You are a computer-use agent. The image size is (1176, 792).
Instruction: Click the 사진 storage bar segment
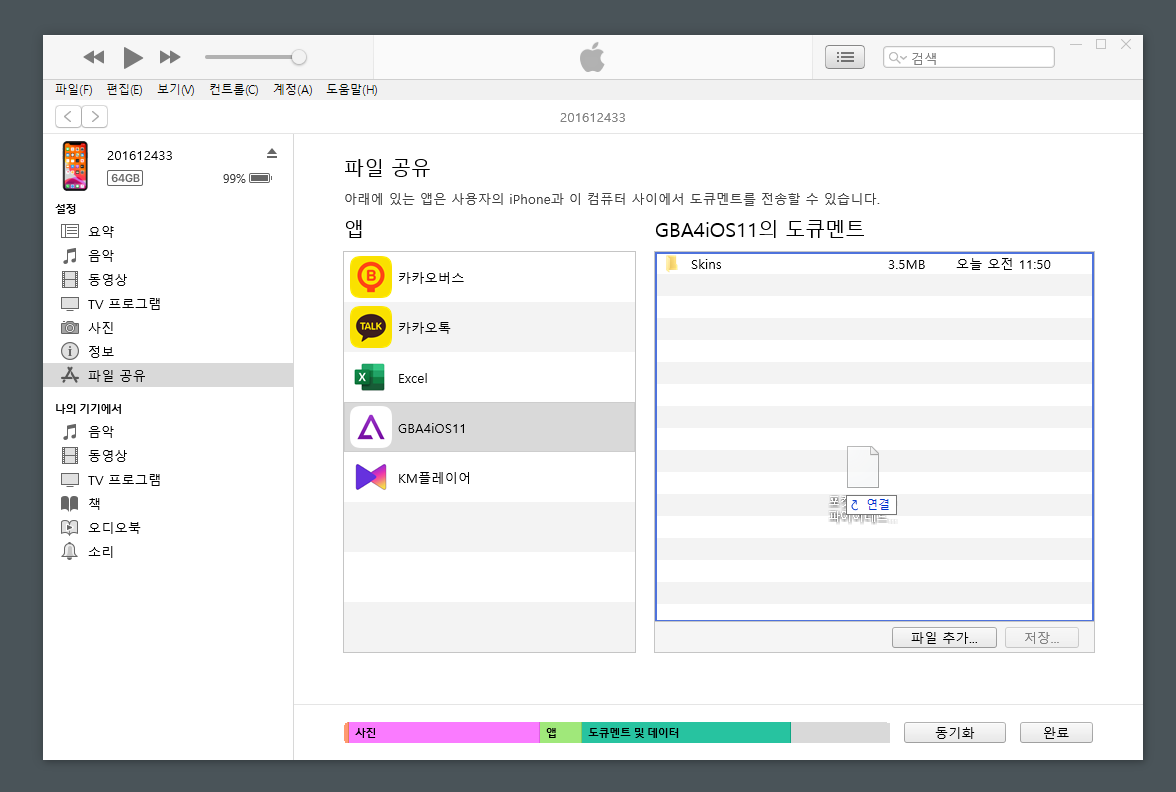tap(444, 733)
